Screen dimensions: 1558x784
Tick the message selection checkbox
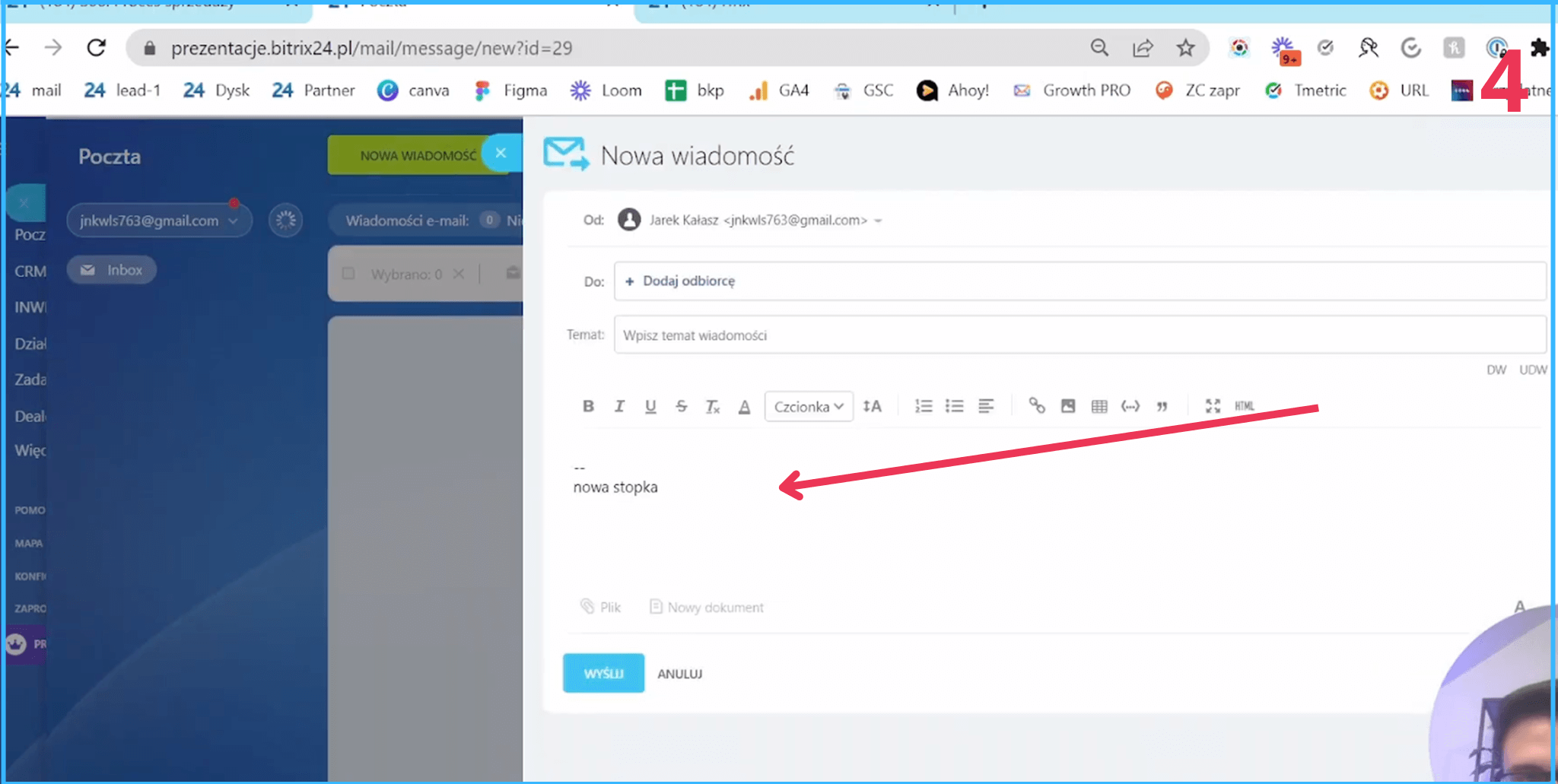pyautogui.click(x=348, y=274)
